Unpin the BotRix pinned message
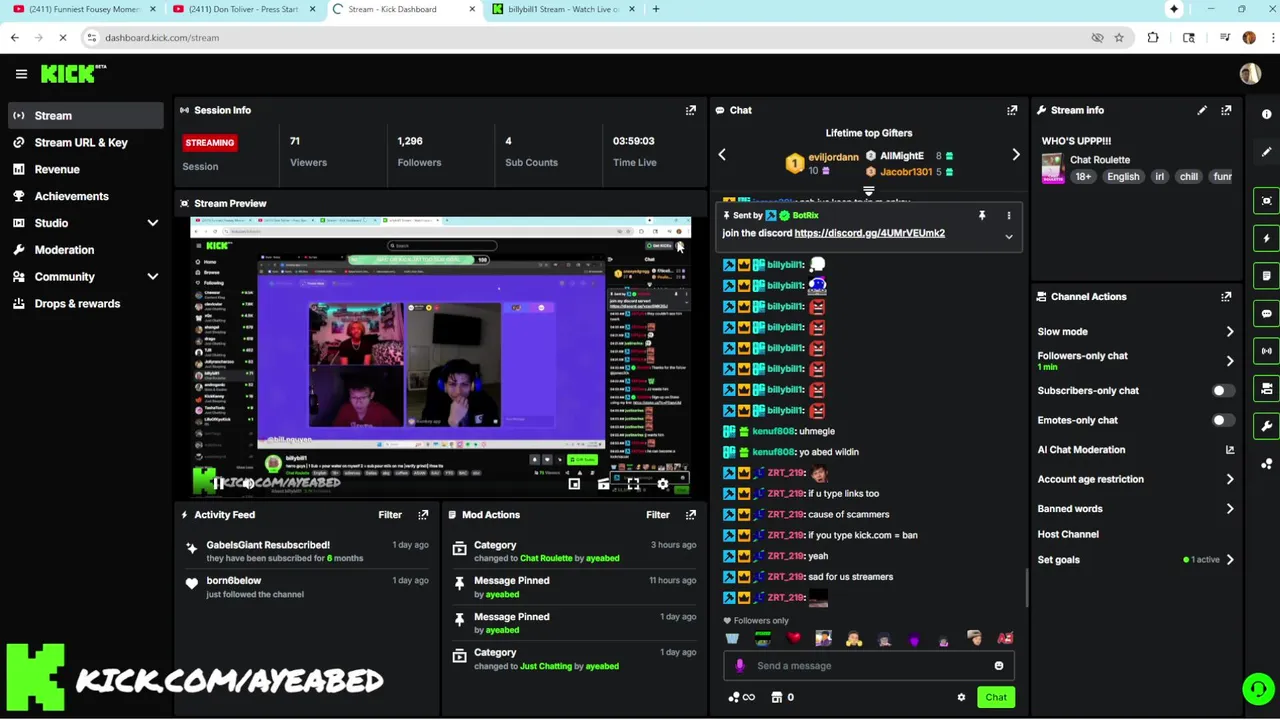Image resolution: width=1280 pixels, height=720 pixels. [982, 216]
